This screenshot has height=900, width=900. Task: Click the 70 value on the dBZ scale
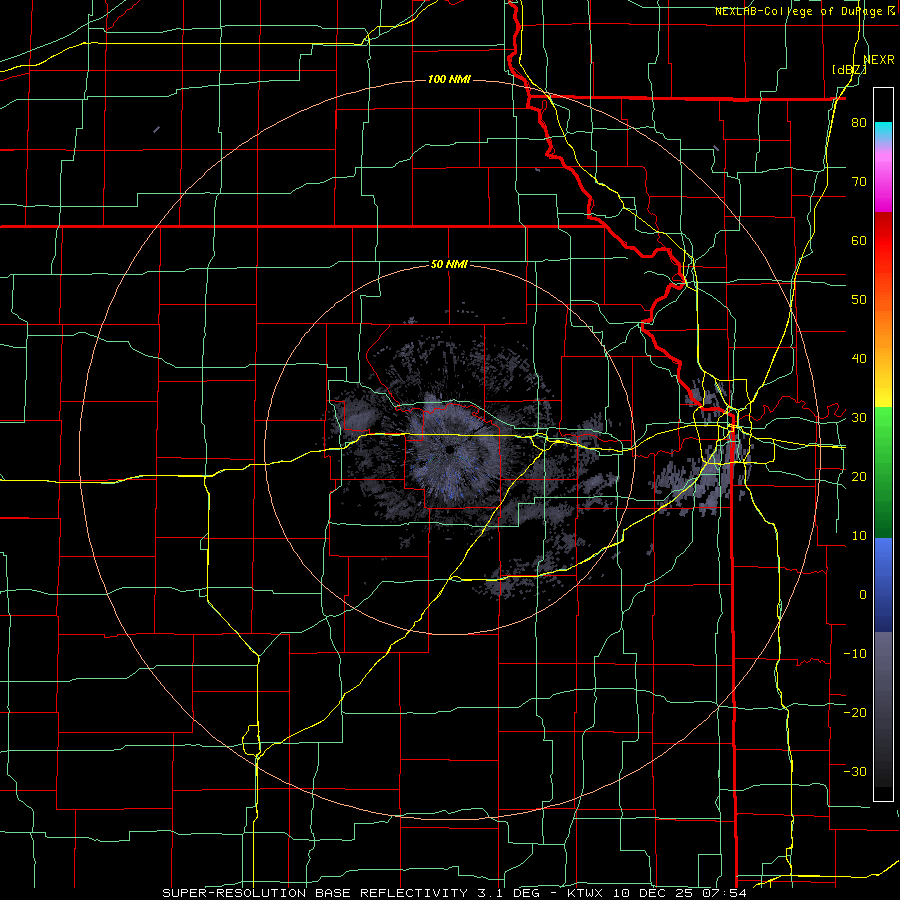859,182
